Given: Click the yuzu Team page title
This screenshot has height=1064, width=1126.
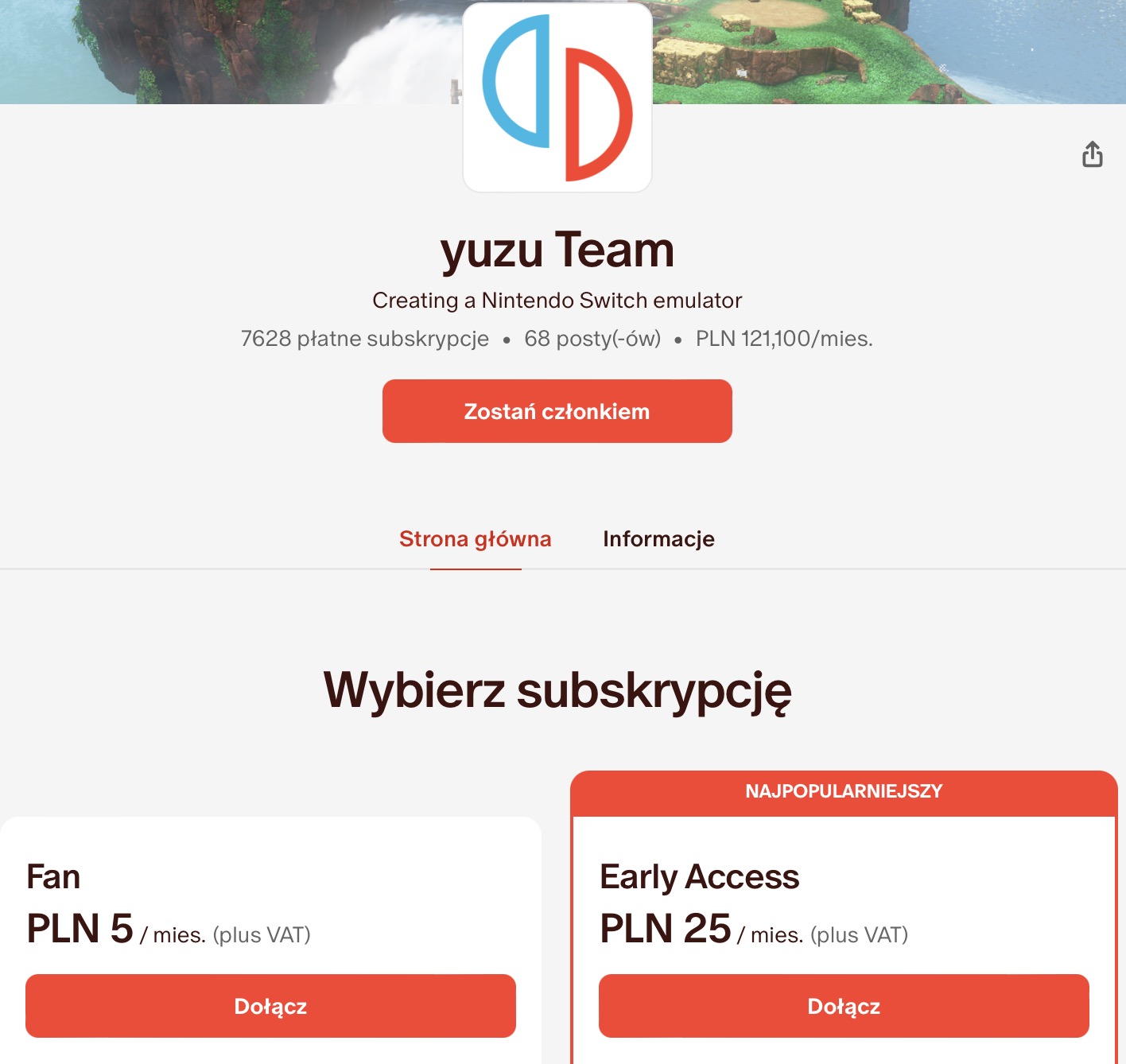Looking at the screenshot, I should coord(557,250).
